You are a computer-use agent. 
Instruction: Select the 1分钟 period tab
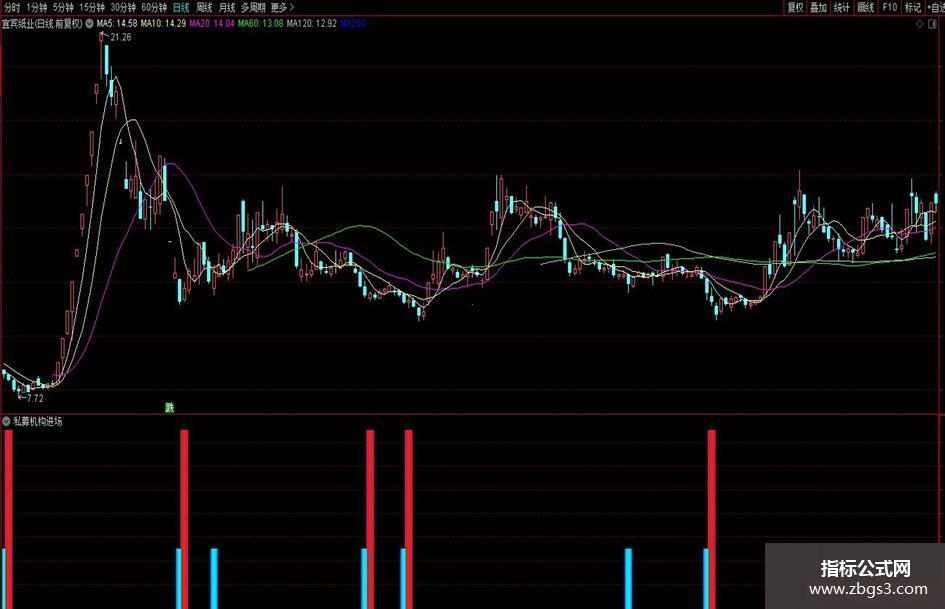click(x=37, y=7)
